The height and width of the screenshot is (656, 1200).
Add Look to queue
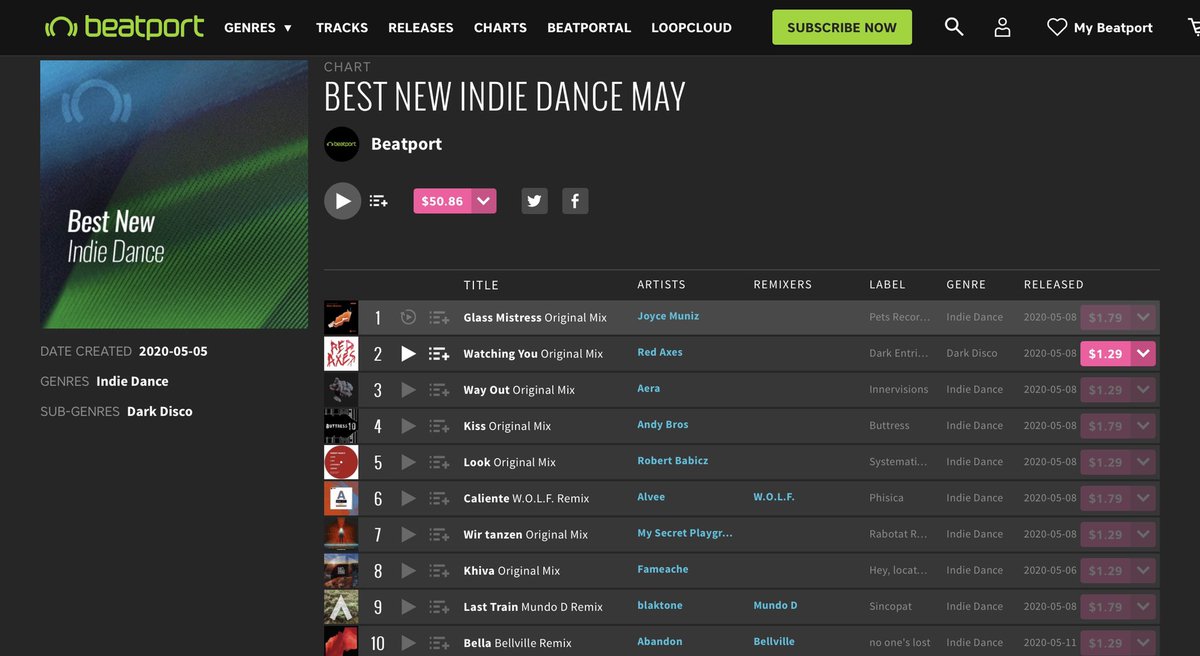439,462
